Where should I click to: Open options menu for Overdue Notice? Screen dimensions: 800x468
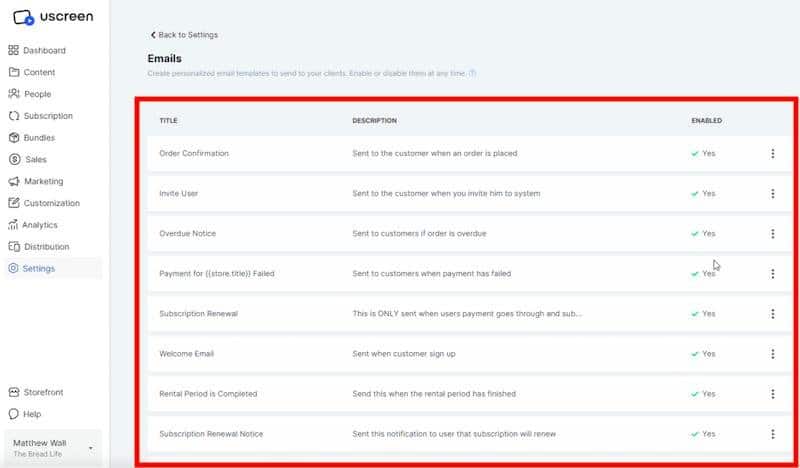click(x=772, y=233)
